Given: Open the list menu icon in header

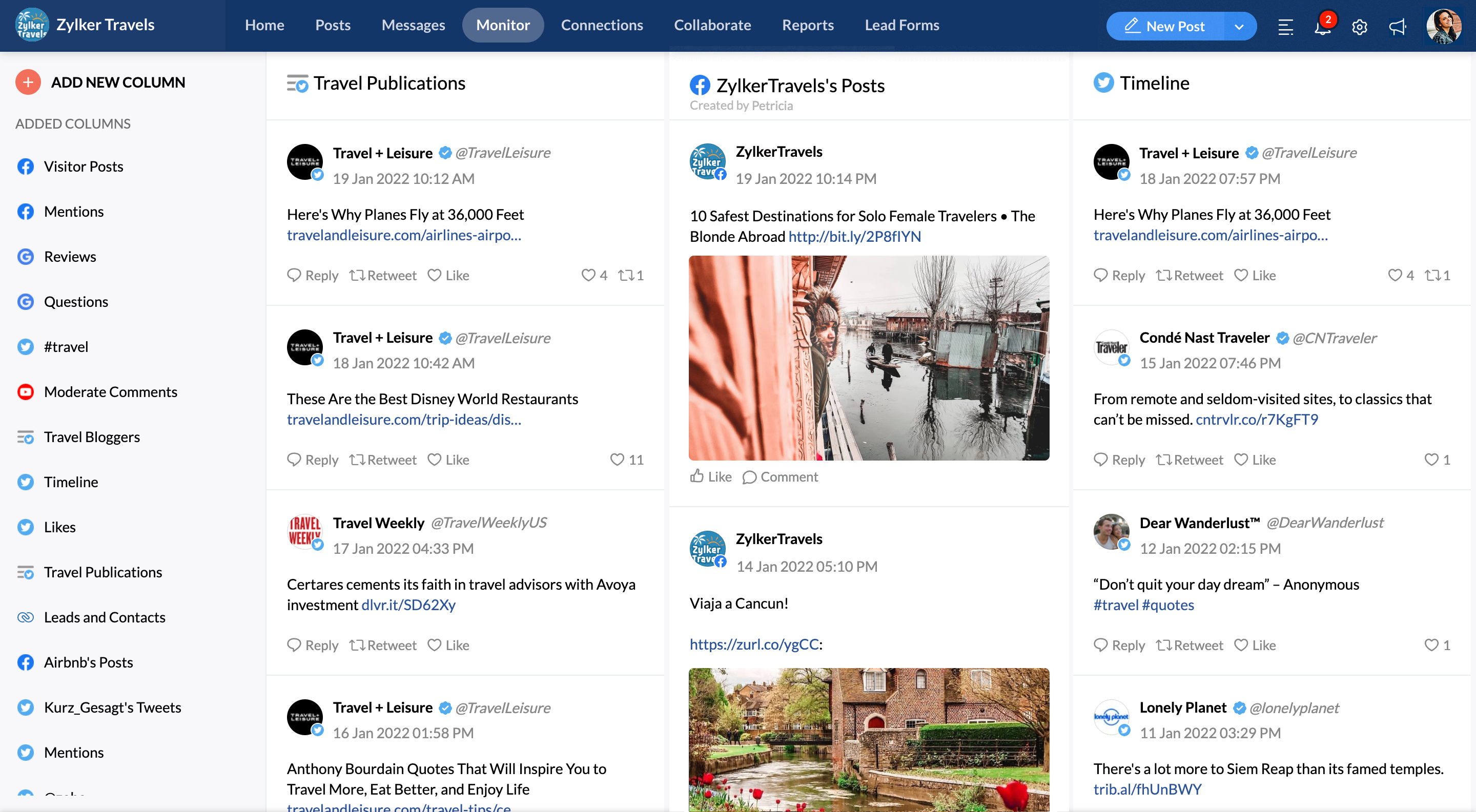Looking at the screenshot, I should (1285, 27).
